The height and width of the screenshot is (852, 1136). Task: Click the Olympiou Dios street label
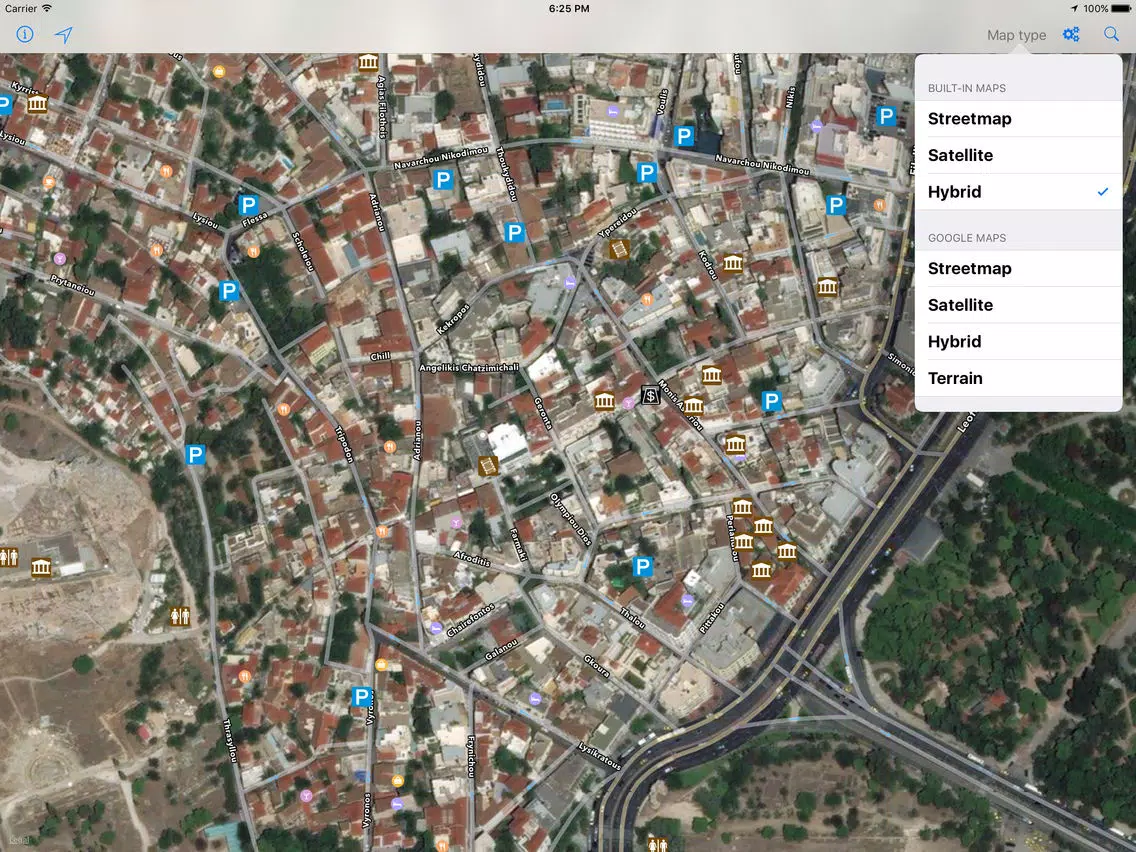click(x=570, y=519)
